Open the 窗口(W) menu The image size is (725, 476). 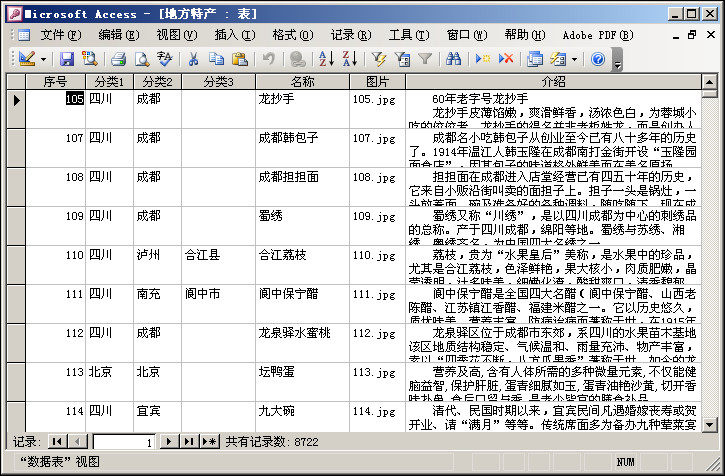pos(467,35)
